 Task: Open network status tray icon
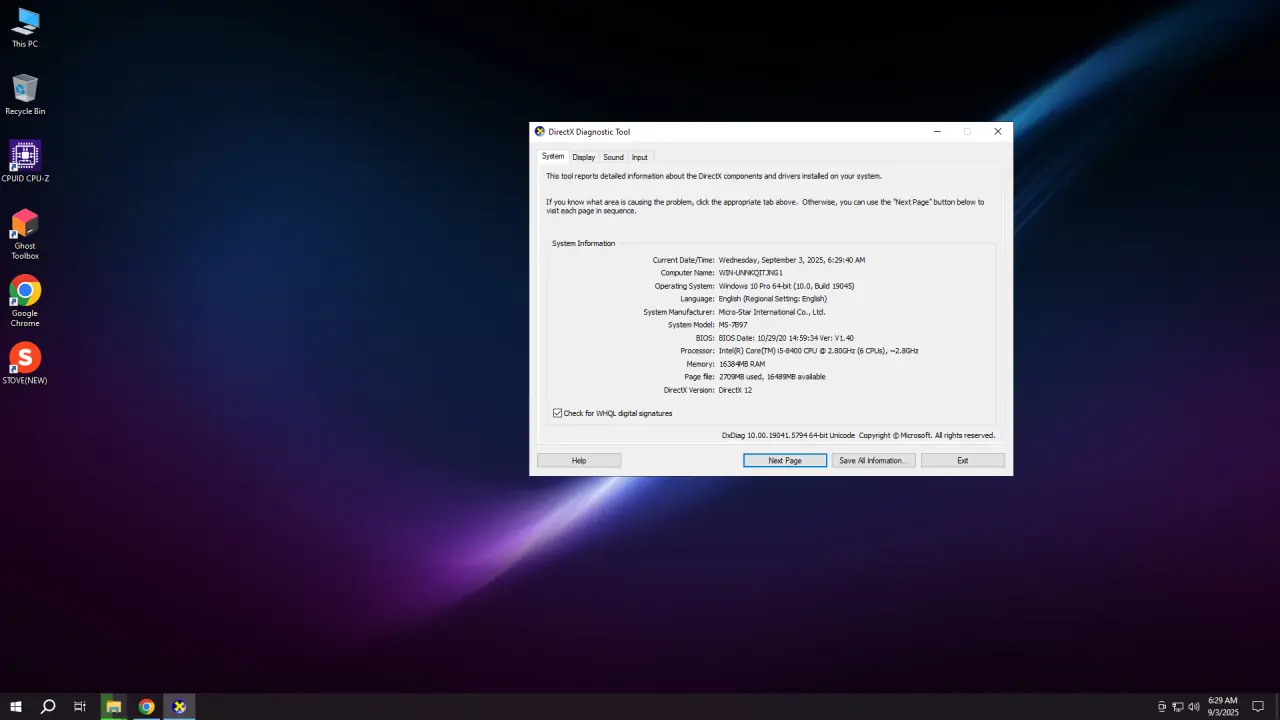[x=1178, y=707]
